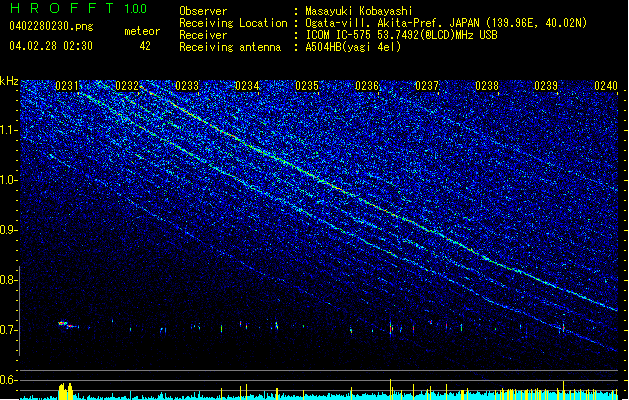This screenshot has width=629, height=400.
Task: Click ICOM IC-575 receiver frequency text
Action: (402, 35)
